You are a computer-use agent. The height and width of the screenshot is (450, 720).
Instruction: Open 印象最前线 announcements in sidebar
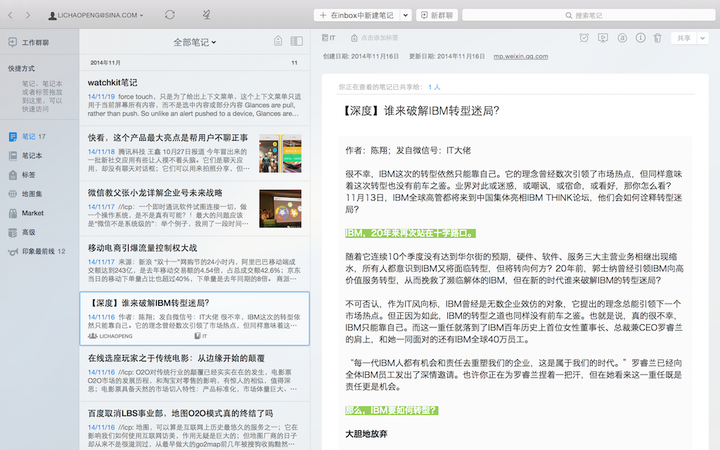click(37, 251)
